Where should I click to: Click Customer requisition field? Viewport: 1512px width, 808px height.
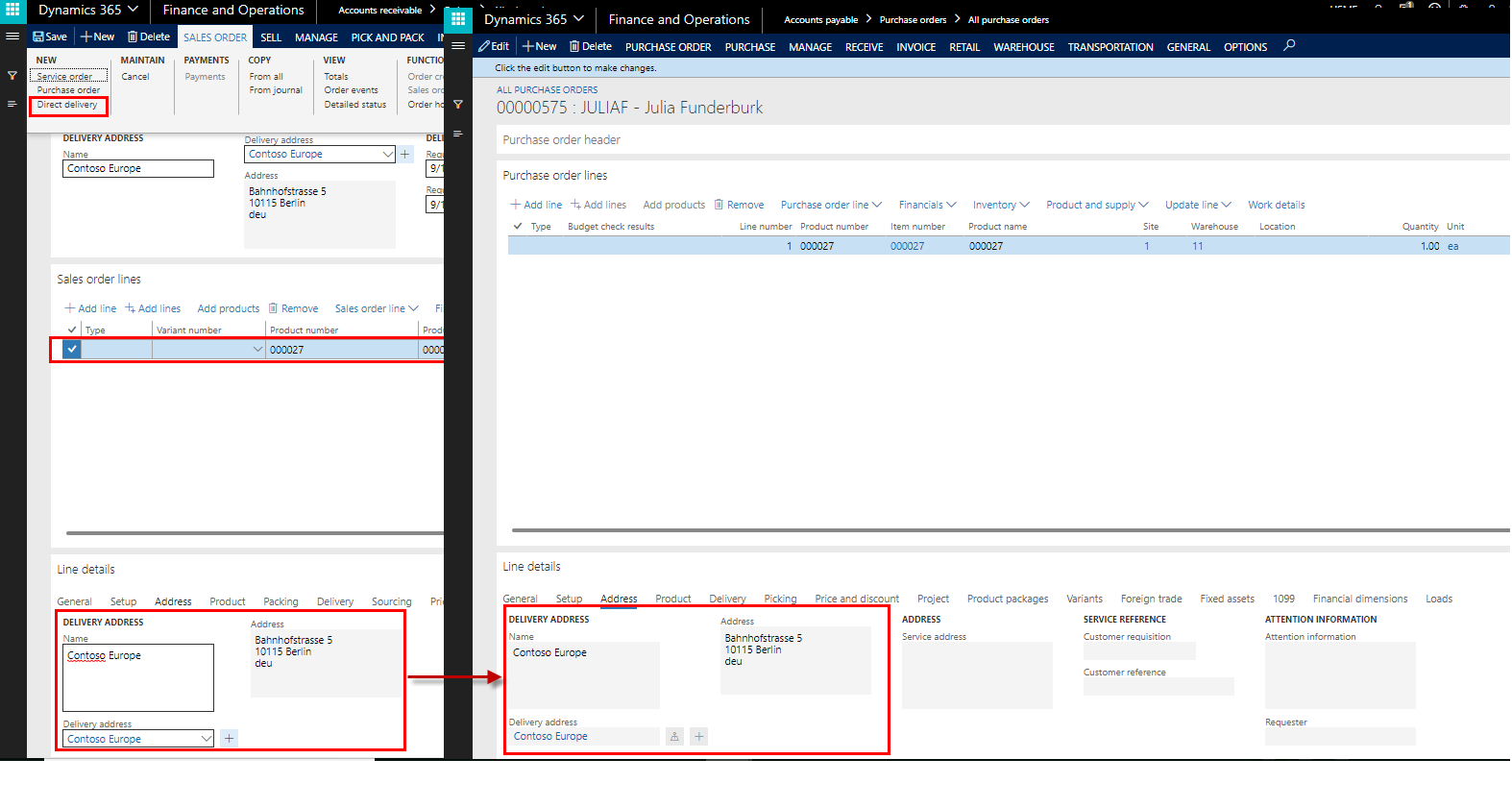click(1139, 651)
